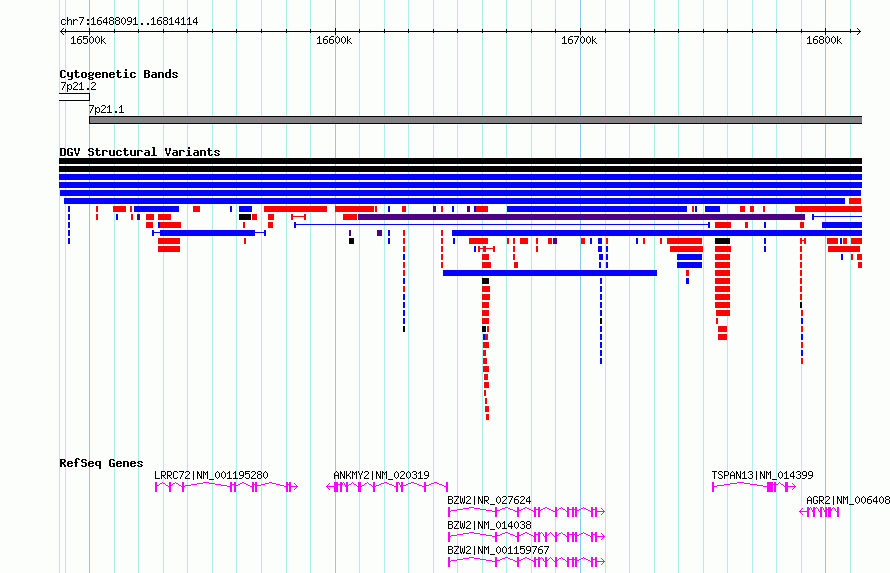Click the topmost black DGV variant bar

(x=460, y=161)
